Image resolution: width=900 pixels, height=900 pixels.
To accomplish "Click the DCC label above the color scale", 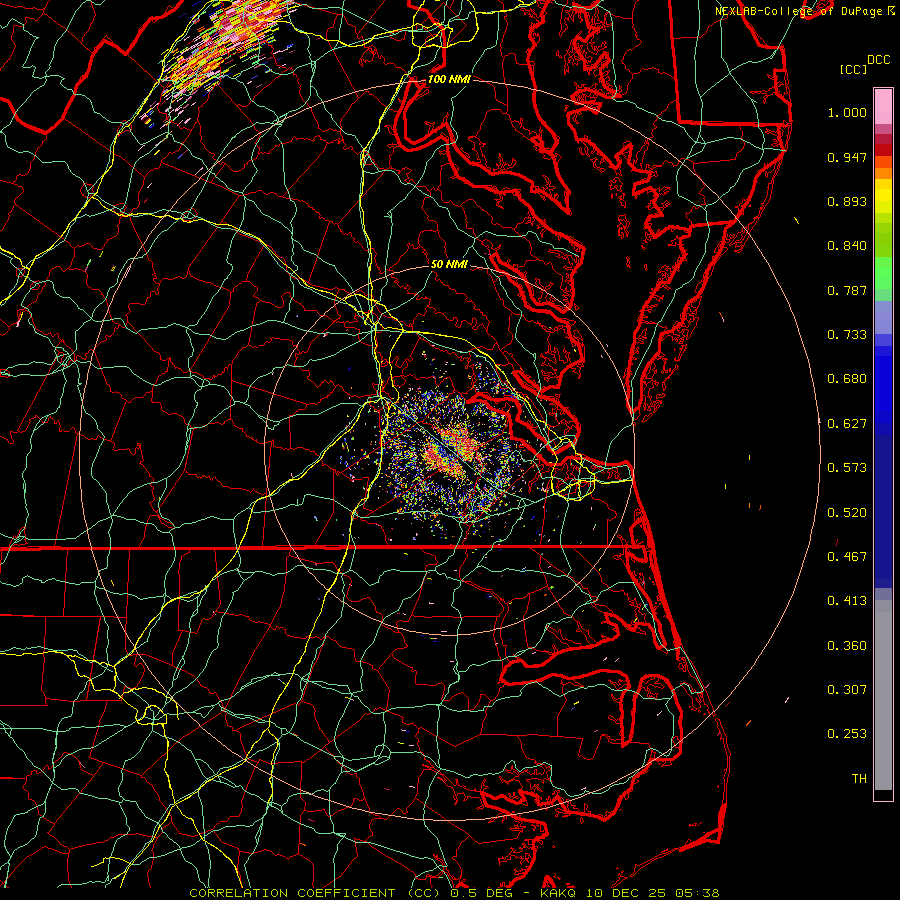I will (x=878, y=60).
